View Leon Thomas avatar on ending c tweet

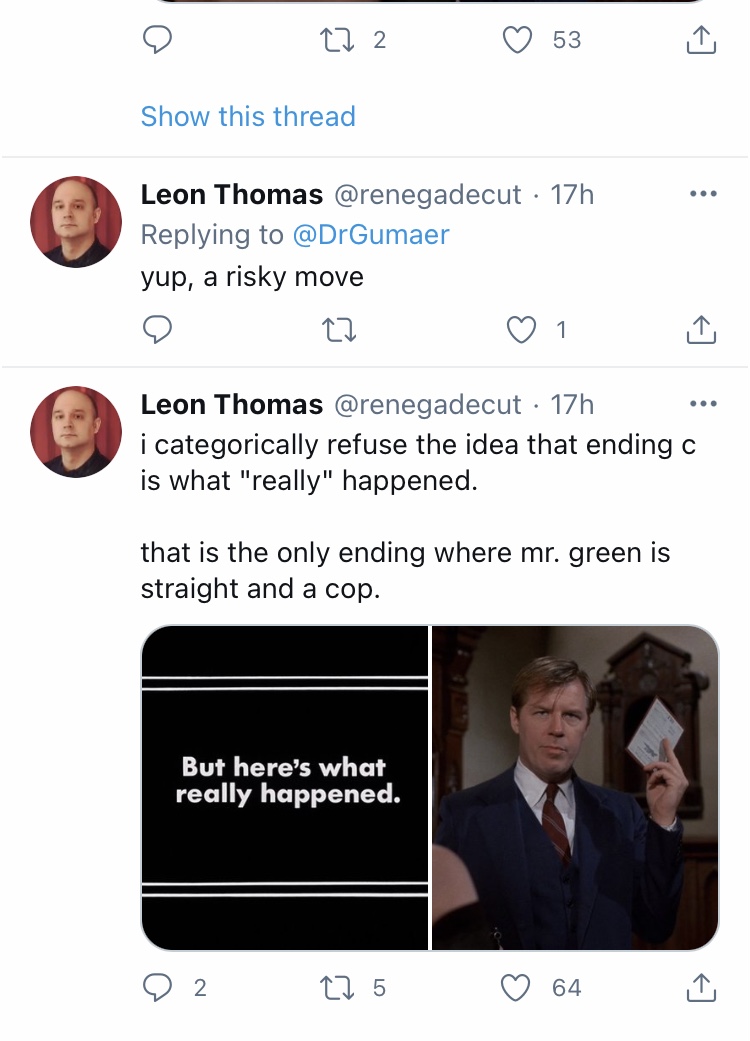(x=76, y=432)
